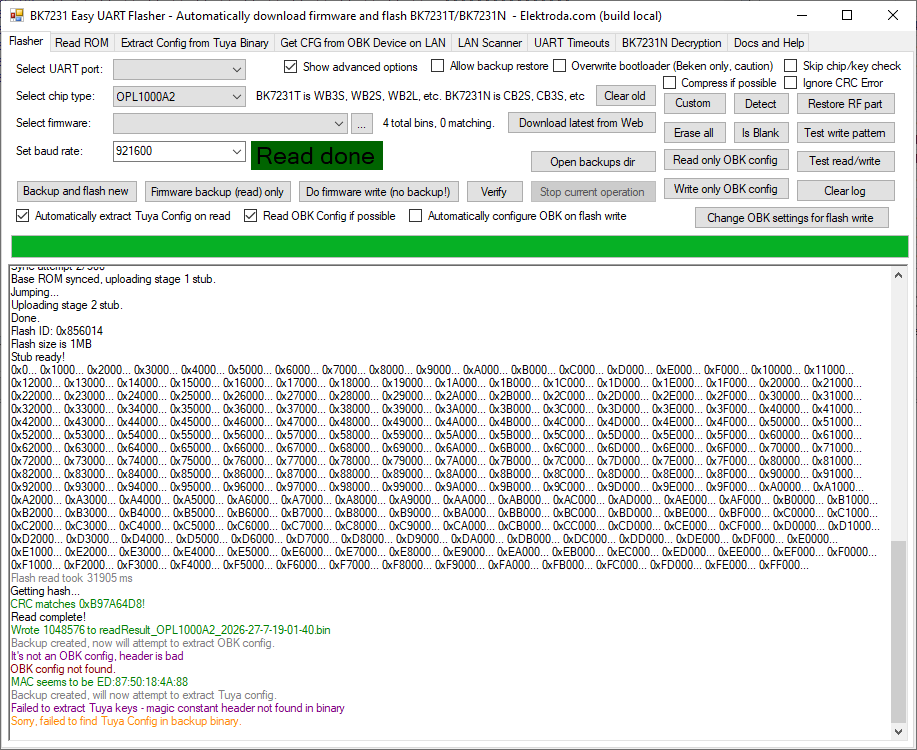
Task: Click 'Flash read took 31905 ms' line
Action: [71, 578]
